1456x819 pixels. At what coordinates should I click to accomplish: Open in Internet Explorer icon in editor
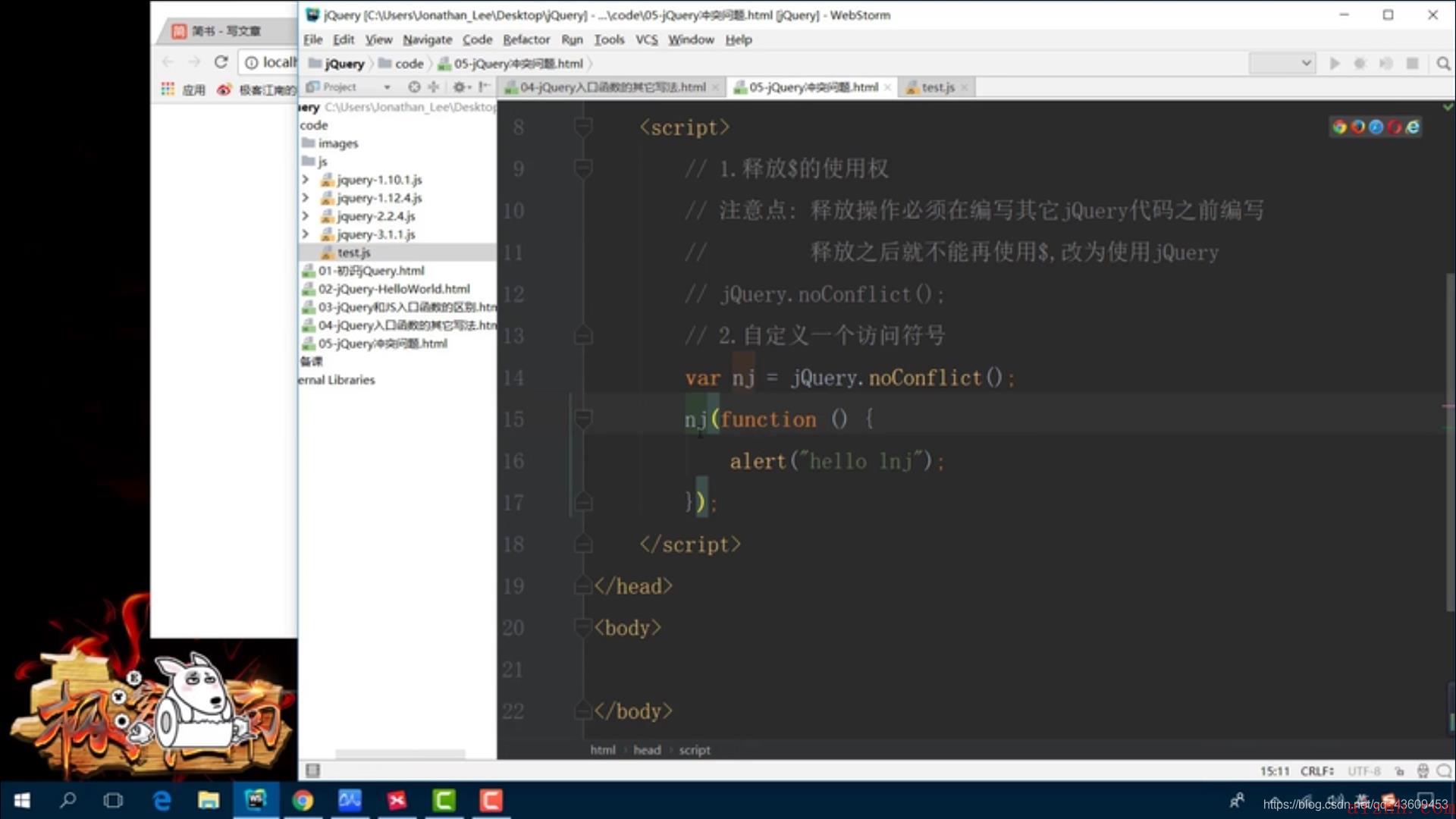pos(1412,127)
